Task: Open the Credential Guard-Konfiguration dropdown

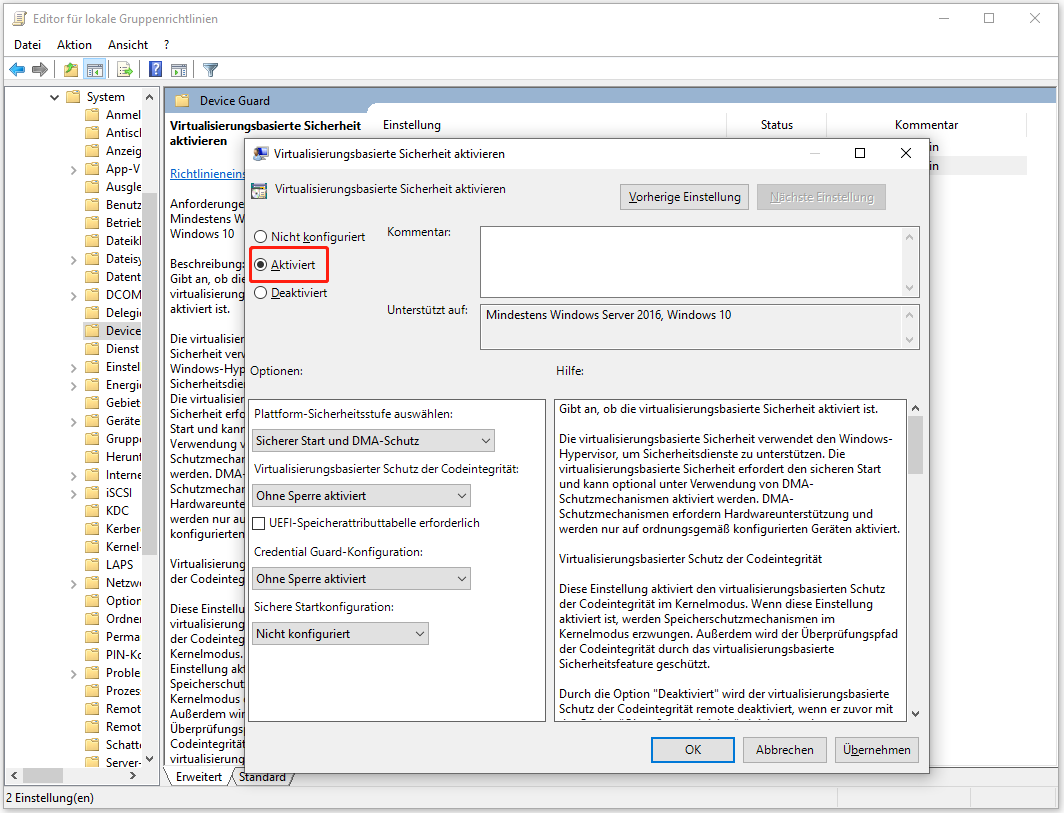Action: pyautogui.click(x=361, y=578)
